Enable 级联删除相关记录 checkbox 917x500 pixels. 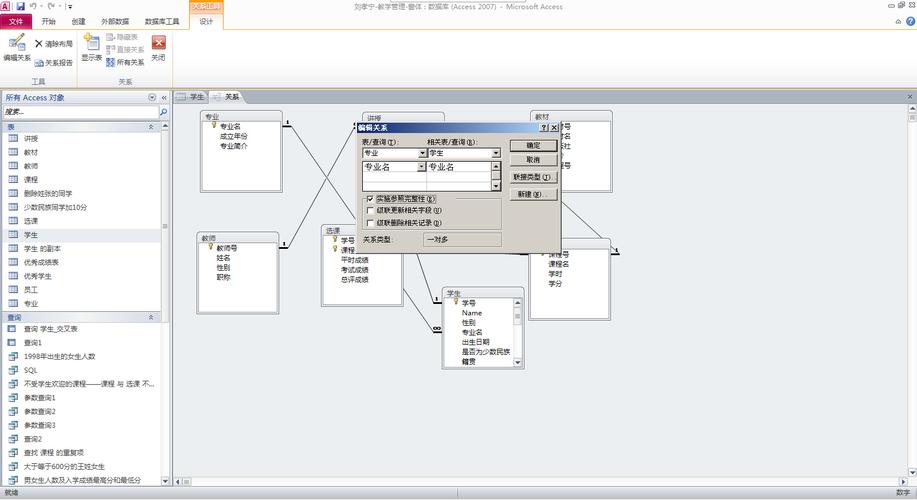click(370, 223)
